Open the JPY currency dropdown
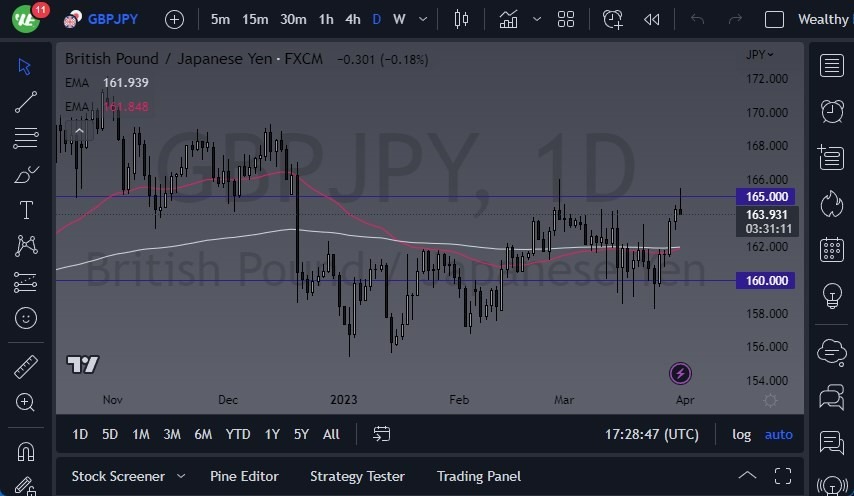The image size is (854, 496). coord(760,54)
